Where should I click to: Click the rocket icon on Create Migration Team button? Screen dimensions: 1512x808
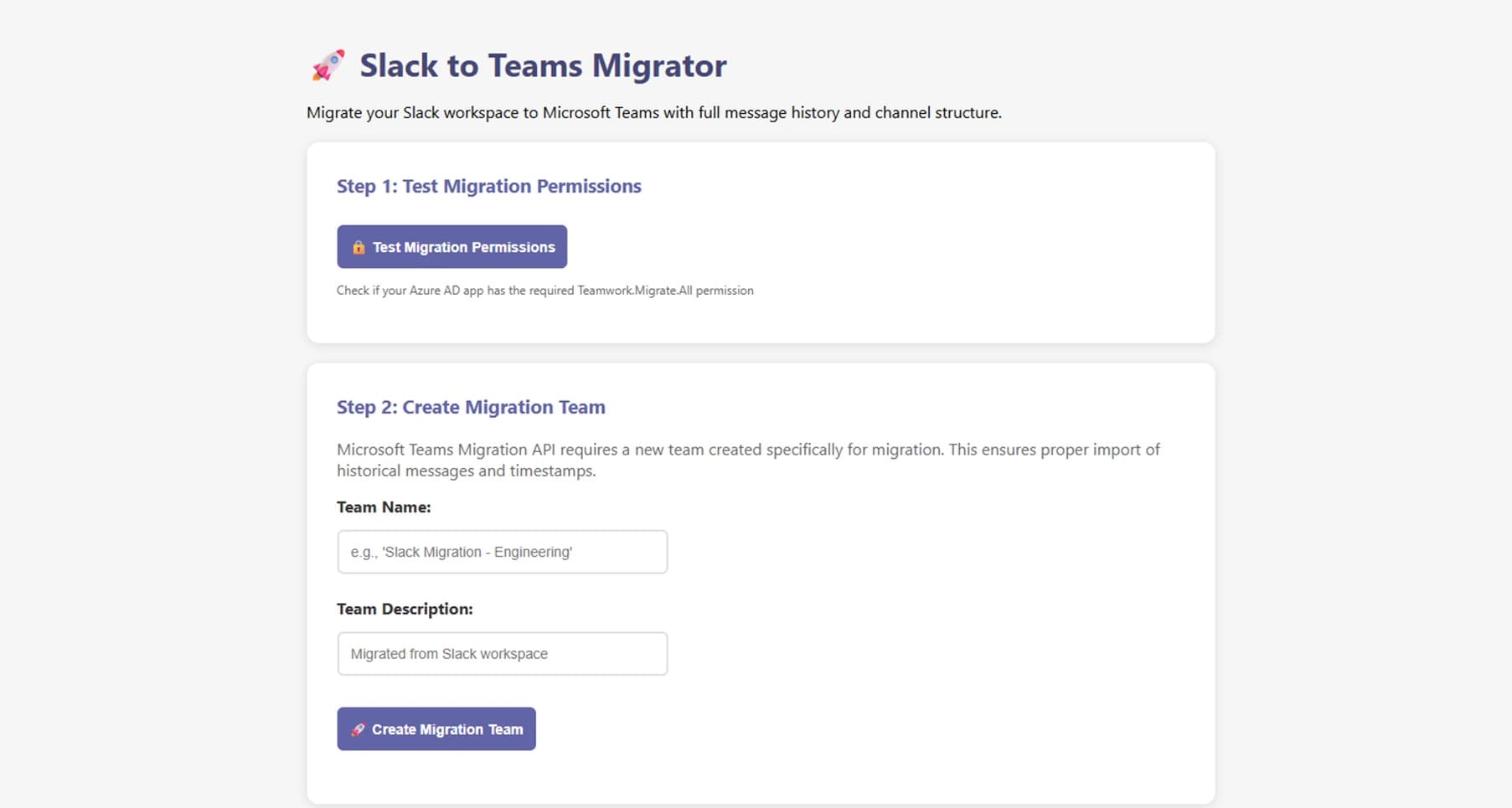click(359, 728)
